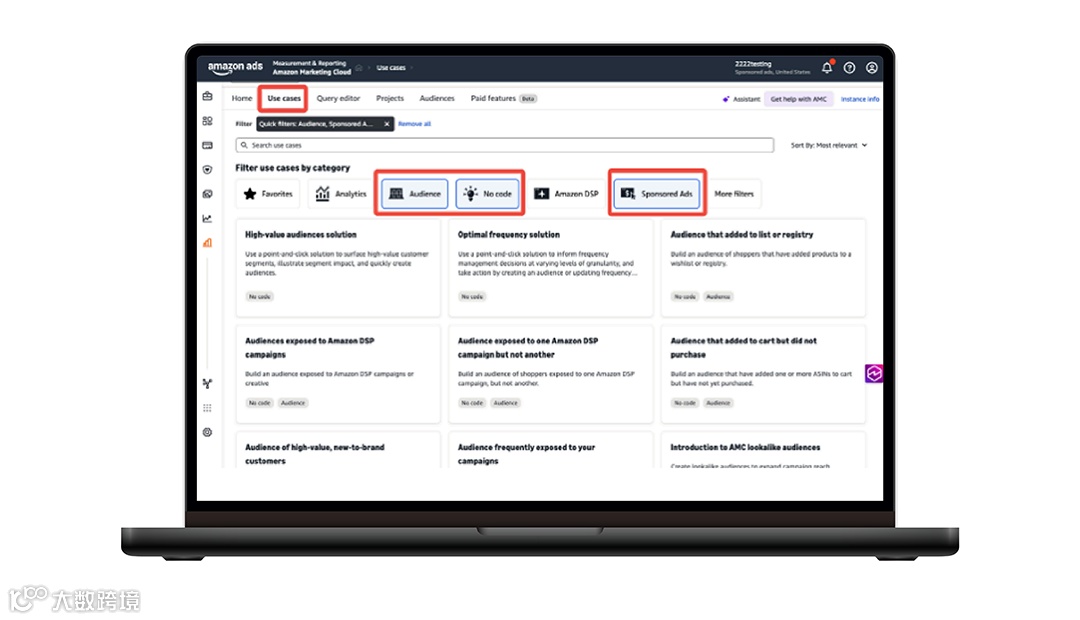Open the Projects tab
1080x620 pixels.
pos(390,99)
